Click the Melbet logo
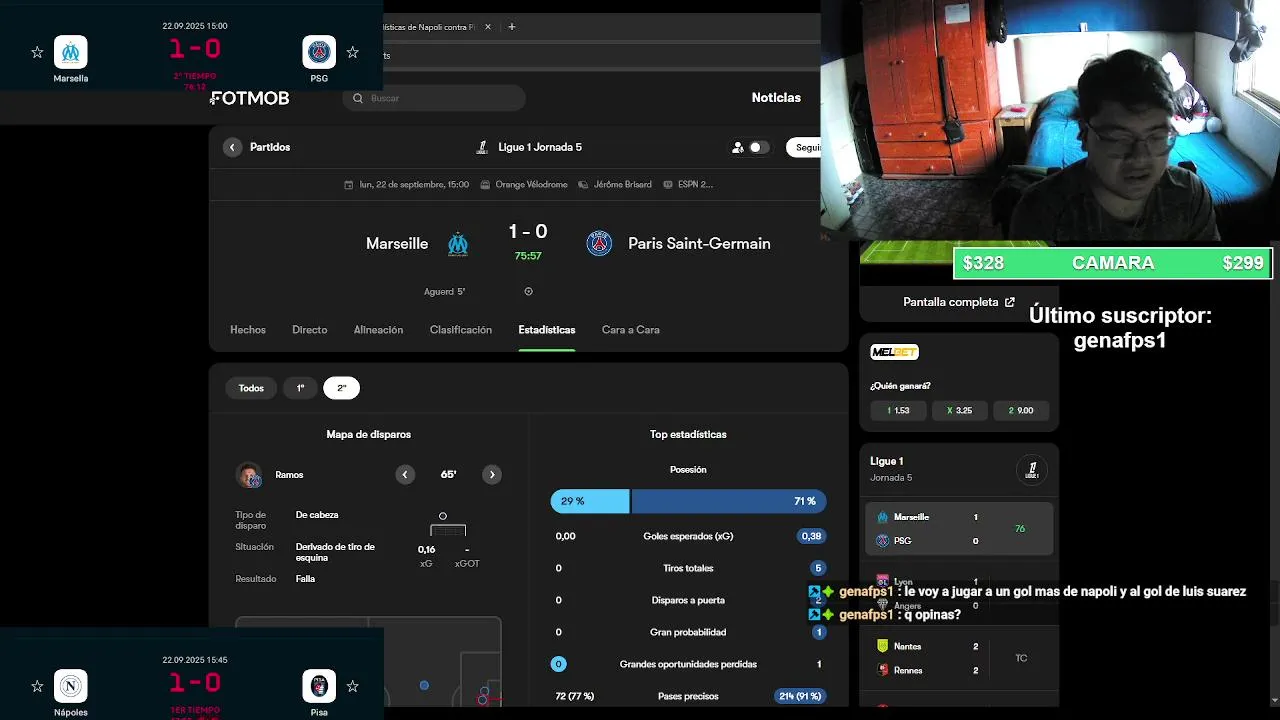Screen dimensions: 1280x720 point(894,352)
